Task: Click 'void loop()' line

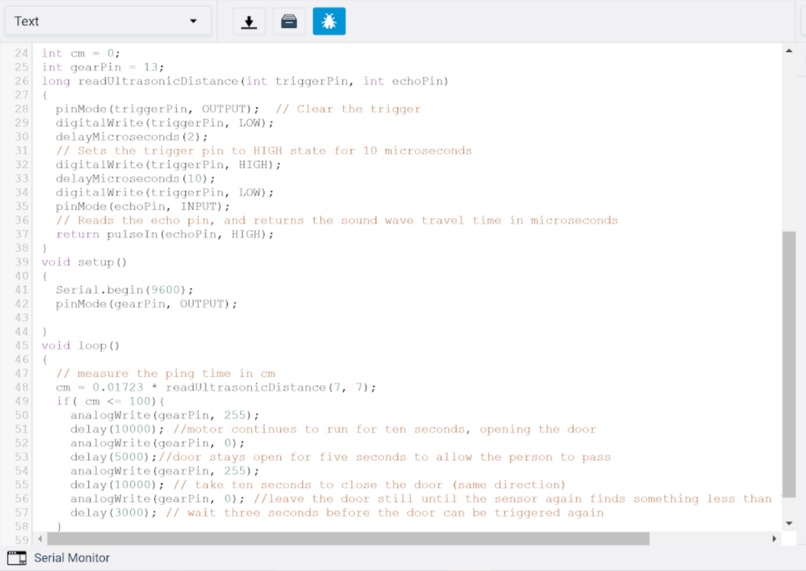Action: tap(80, 345)
